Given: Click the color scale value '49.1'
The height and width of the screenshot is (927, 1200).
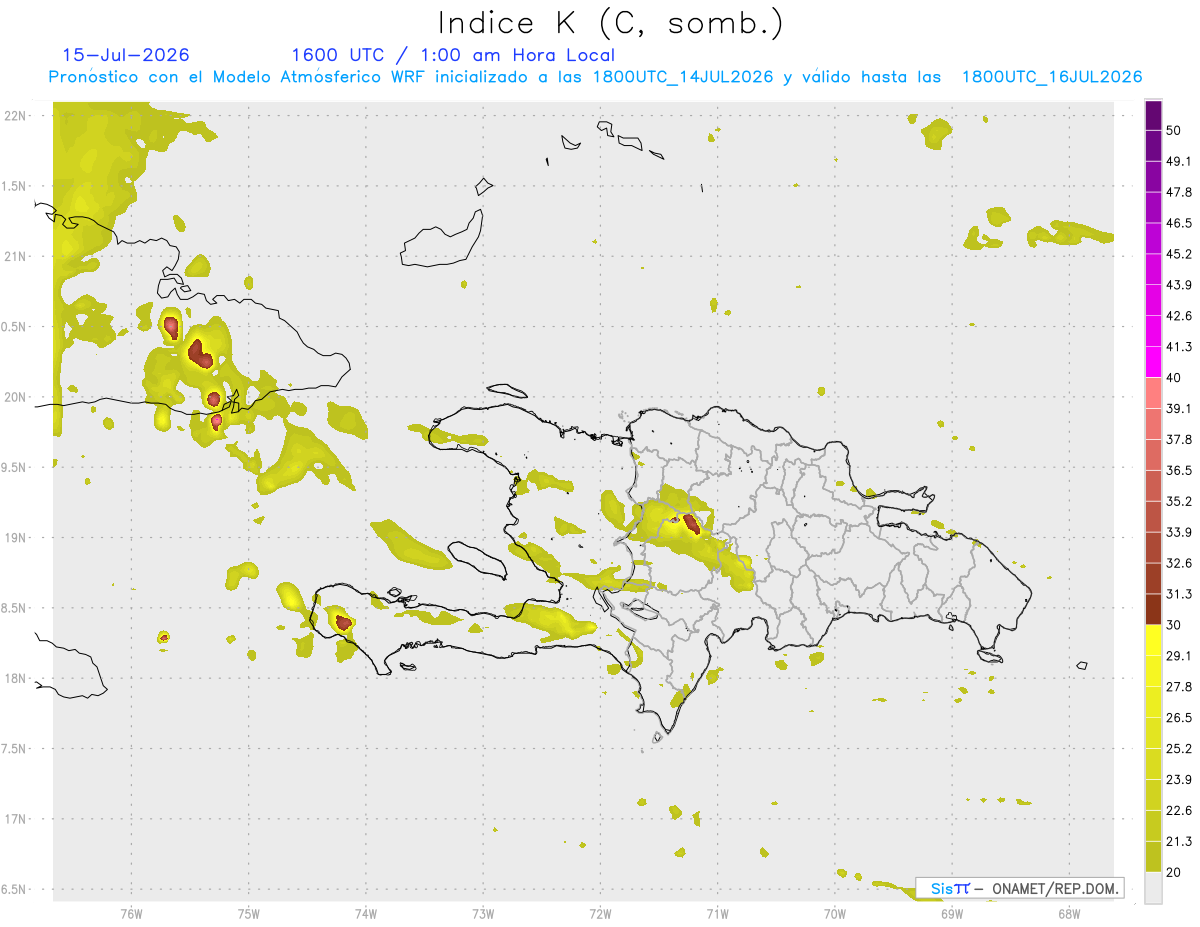Looking at the screenshot, I should 1179,162.
